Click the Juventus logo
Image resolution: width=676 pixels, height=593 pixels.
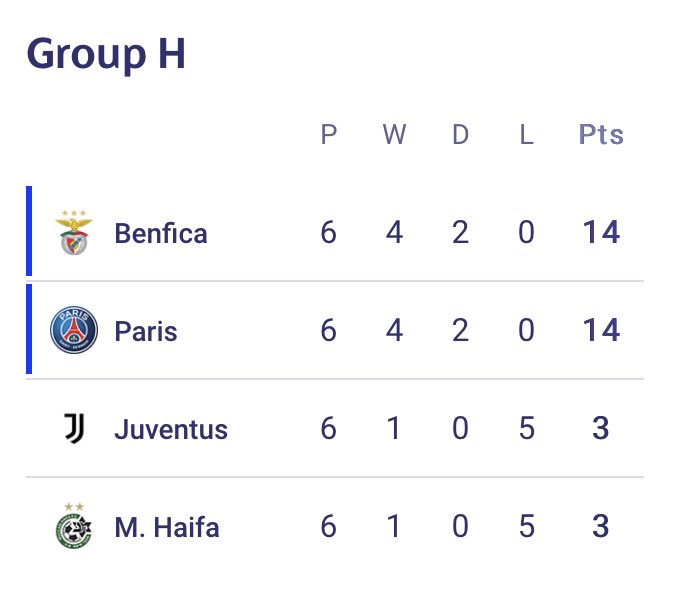click(74, 429)
